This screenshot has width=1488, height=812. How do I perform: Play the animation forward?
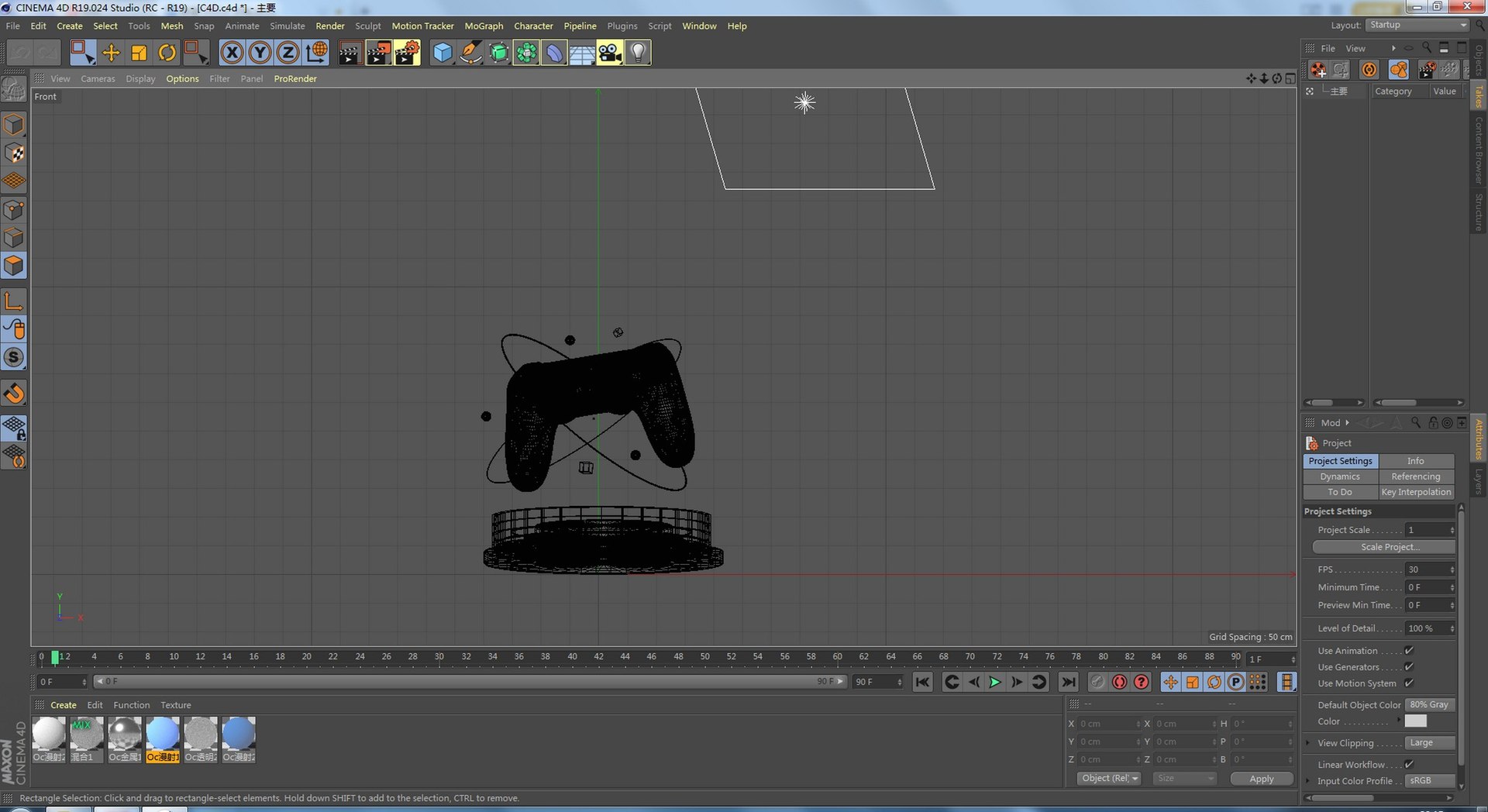pos(995,682)
